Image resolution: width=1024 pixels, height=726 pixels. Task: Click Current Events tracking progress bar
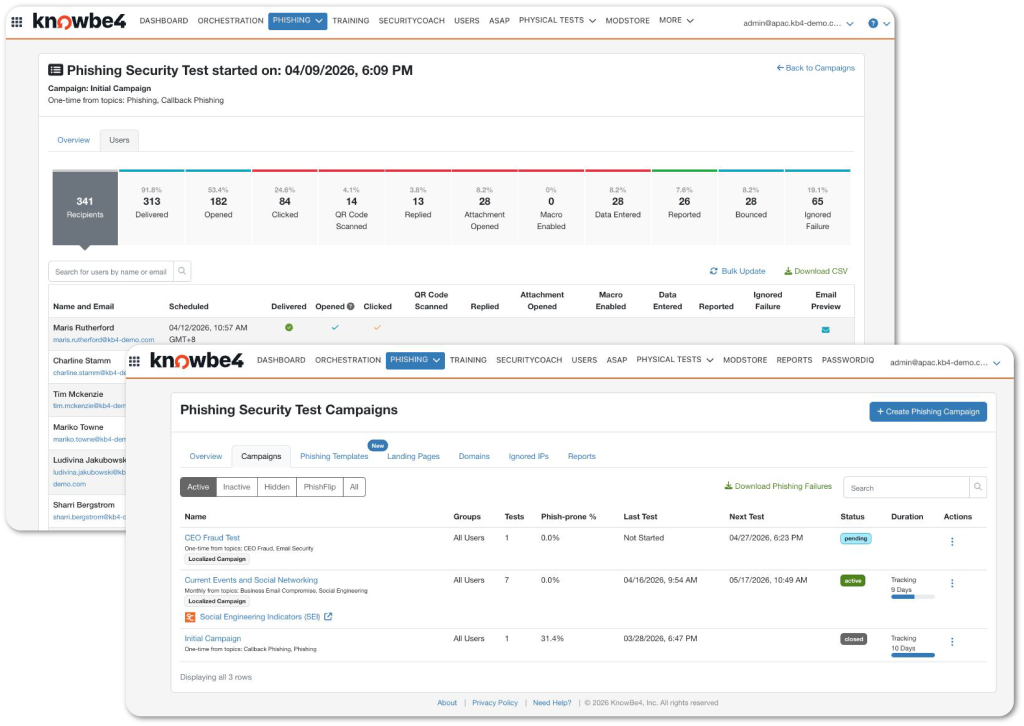(x=913, y=597)
